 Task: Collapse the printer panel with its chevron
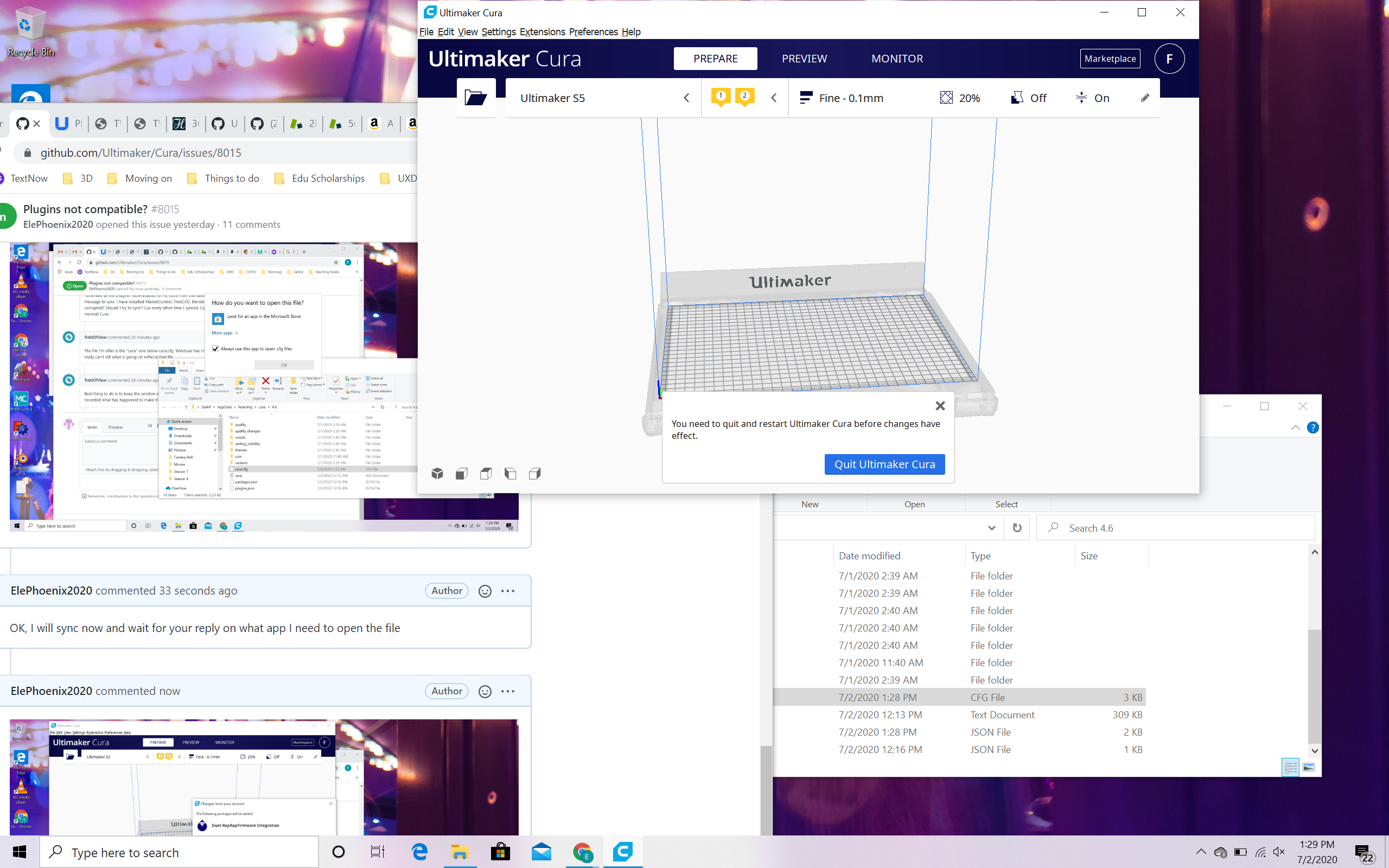(x=686, y=98)
